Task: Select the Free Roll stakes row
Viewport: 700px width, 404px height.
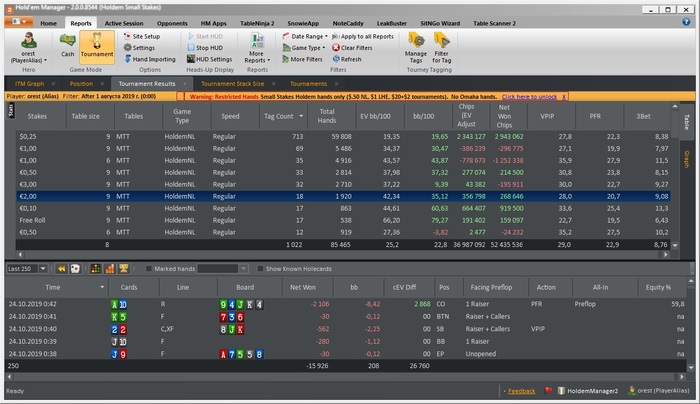Action: [x=343, y=220]
